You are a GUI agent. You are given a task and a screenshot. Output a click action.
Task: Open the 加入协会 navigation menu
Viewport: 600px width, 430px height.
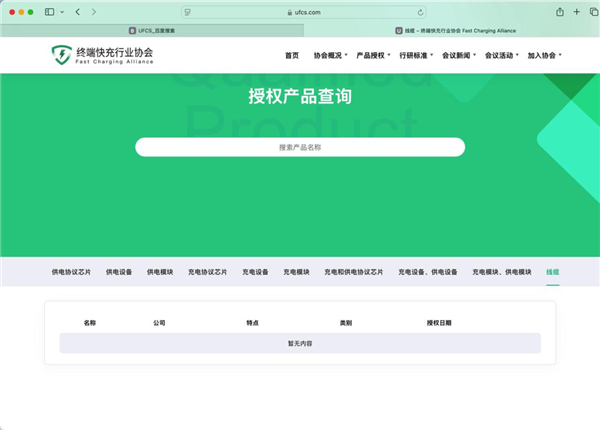pyautogui.click(x=544, y=55)
